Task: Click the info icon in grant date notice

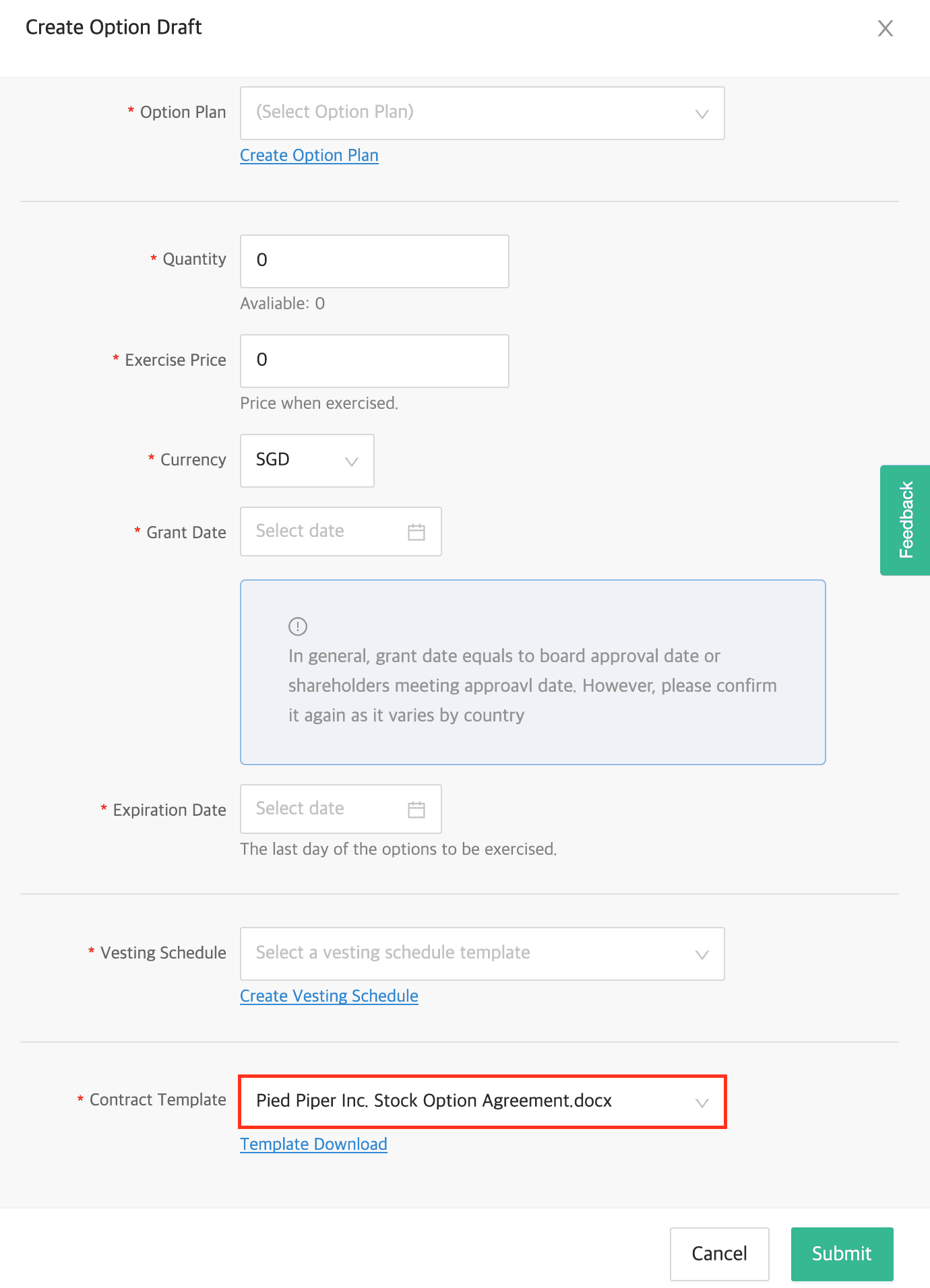Action: [298, 626]
